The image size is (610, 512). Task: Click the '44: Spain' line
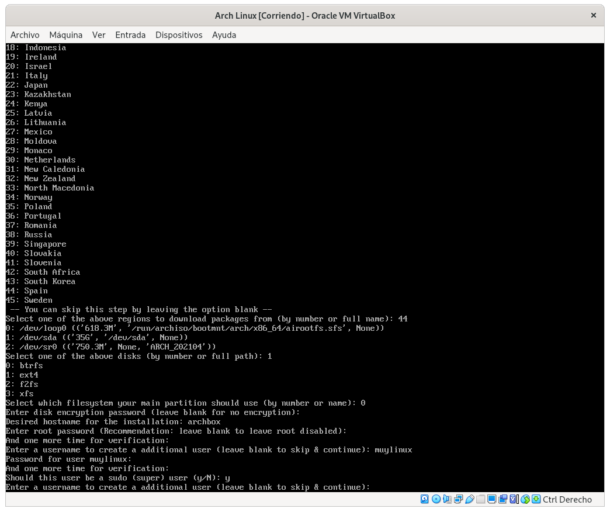[x=26, y=291]
